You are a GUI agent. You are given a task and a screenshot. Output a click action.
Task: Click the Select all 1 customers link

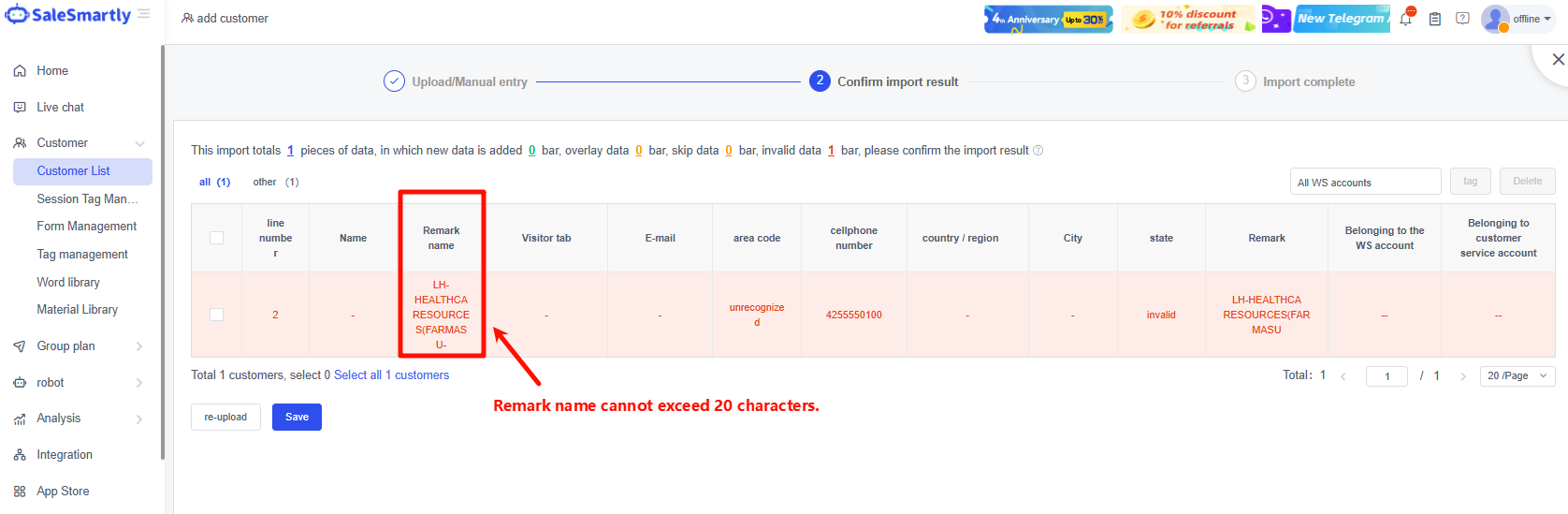(391, 375)
